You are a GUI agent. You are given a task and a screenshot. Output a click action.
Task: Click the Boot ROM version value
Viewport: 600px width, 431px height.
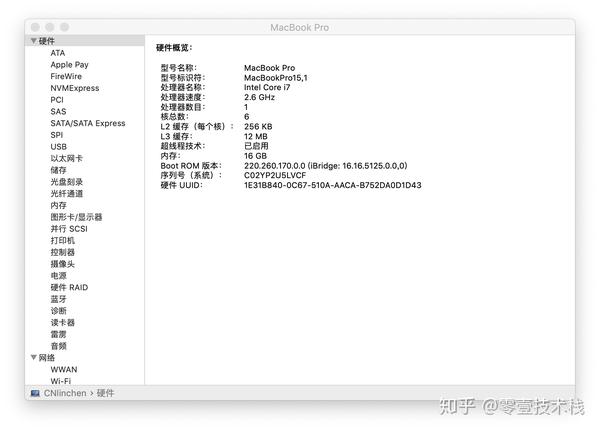point(326,166)
